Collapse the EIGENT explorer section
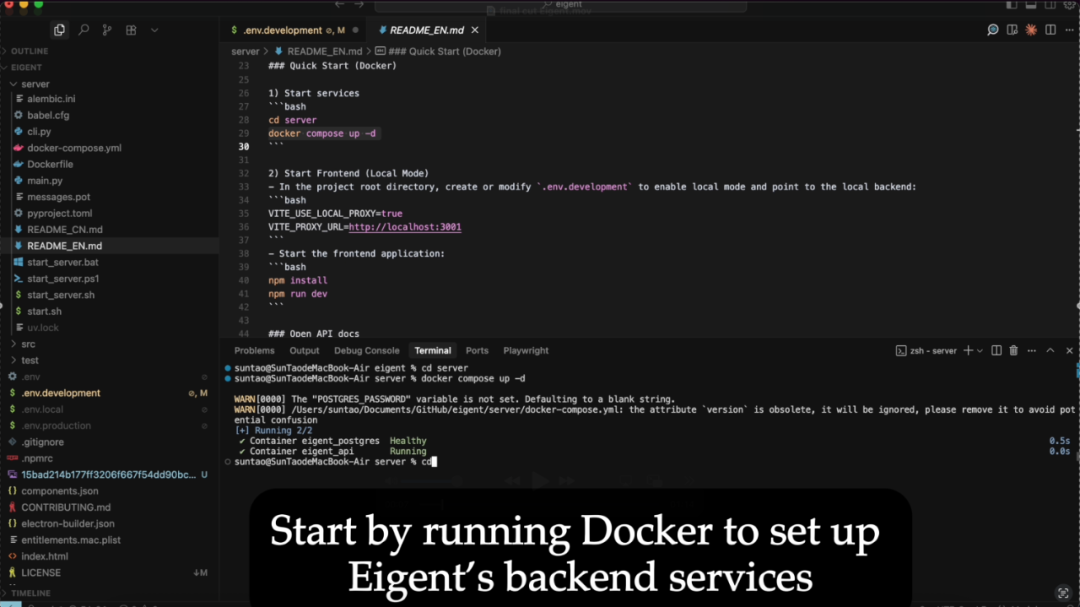 [x=26, y=68]
